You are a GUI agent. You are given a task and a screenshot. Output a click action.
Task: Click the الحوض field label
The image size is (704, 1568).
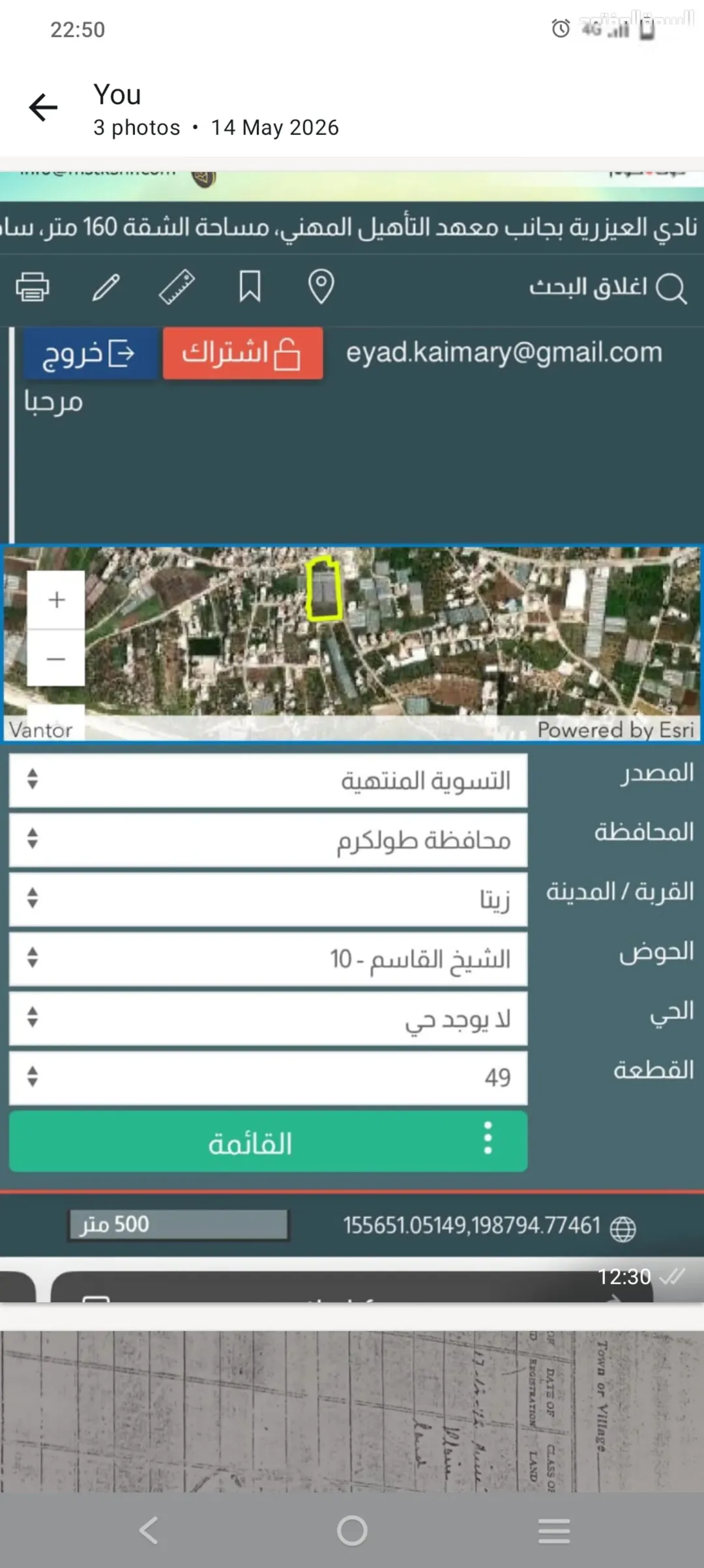tap(656, 952)
